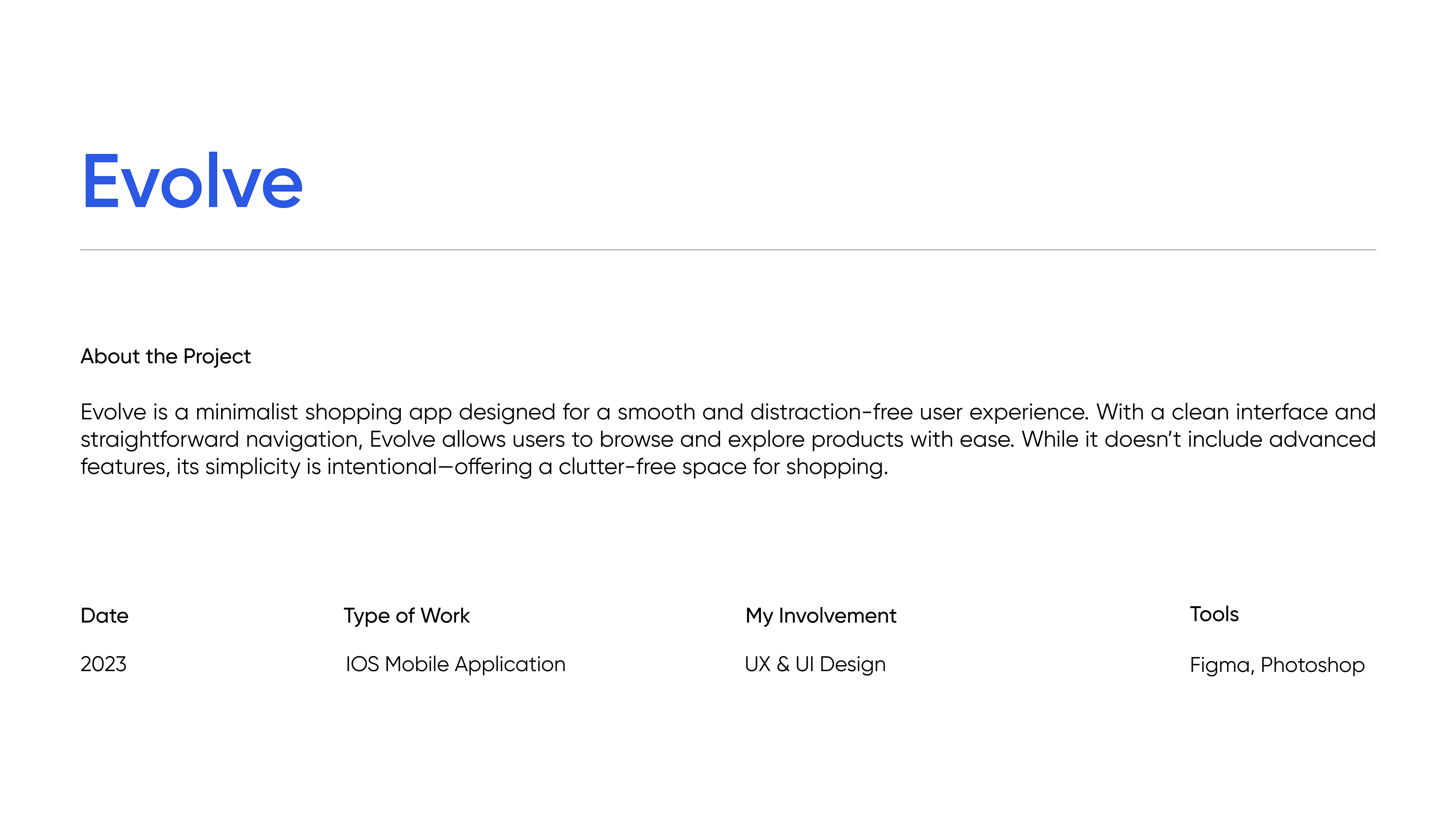Click the My Involvement label
1456x819 pixels.
(x=821, y=615)
